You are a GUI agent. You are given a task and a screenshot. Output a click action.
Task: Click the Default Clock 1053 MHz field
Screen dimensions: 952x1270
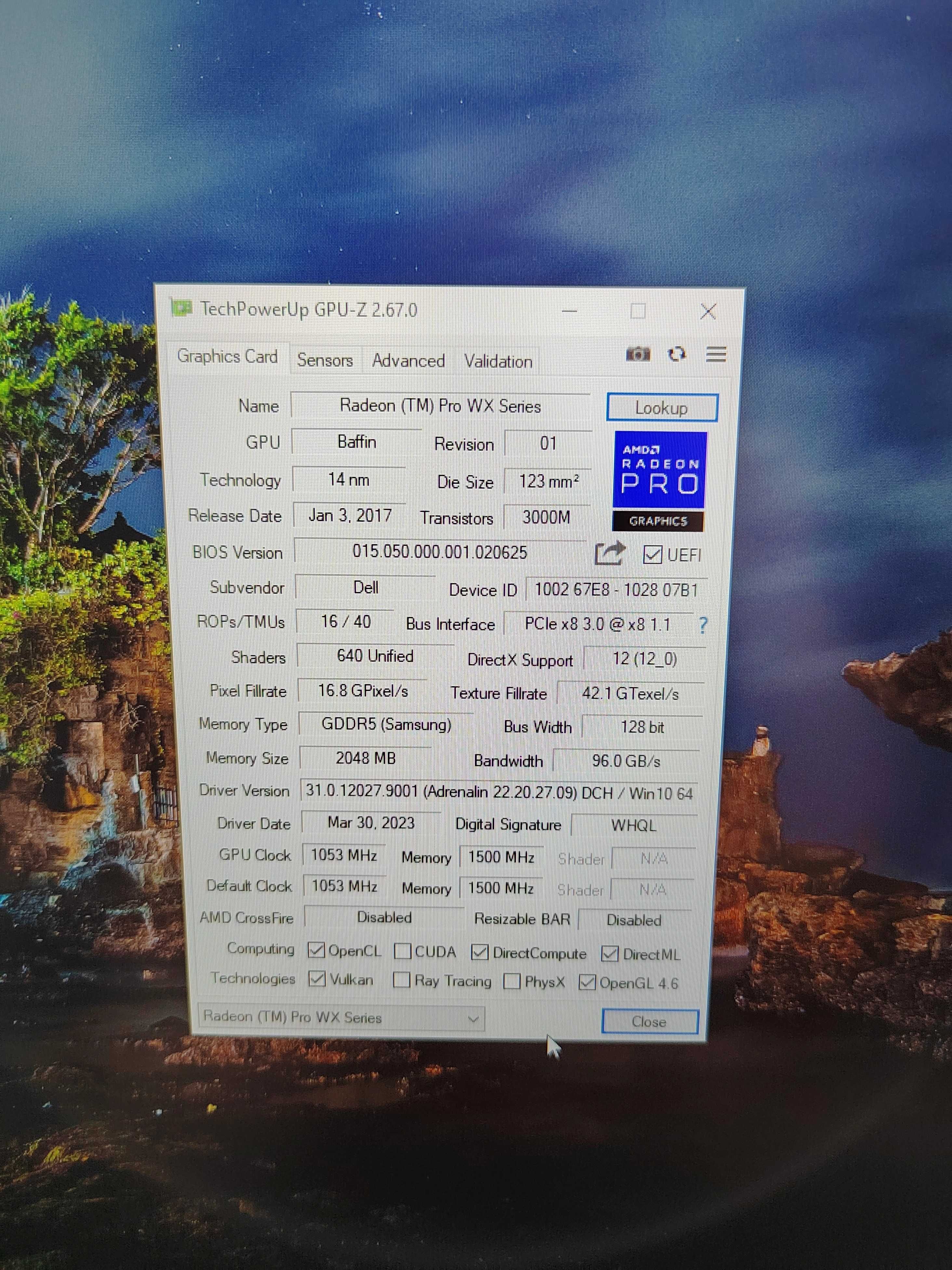344,886
